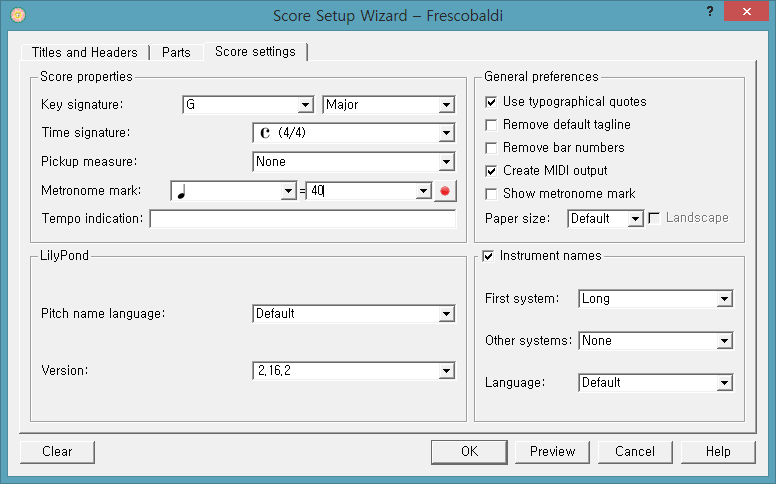Open the Other systems dropdown
The width and height of the screenshot is (776, 484).
click(x=655, y=341)
